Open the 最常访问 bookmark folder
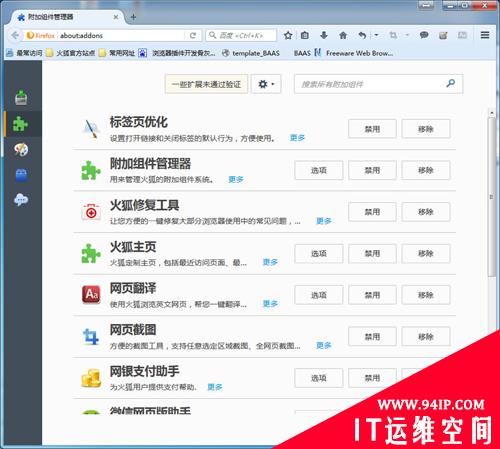The image size is (500, 449). pyautogui.click(x=25, y=53)
